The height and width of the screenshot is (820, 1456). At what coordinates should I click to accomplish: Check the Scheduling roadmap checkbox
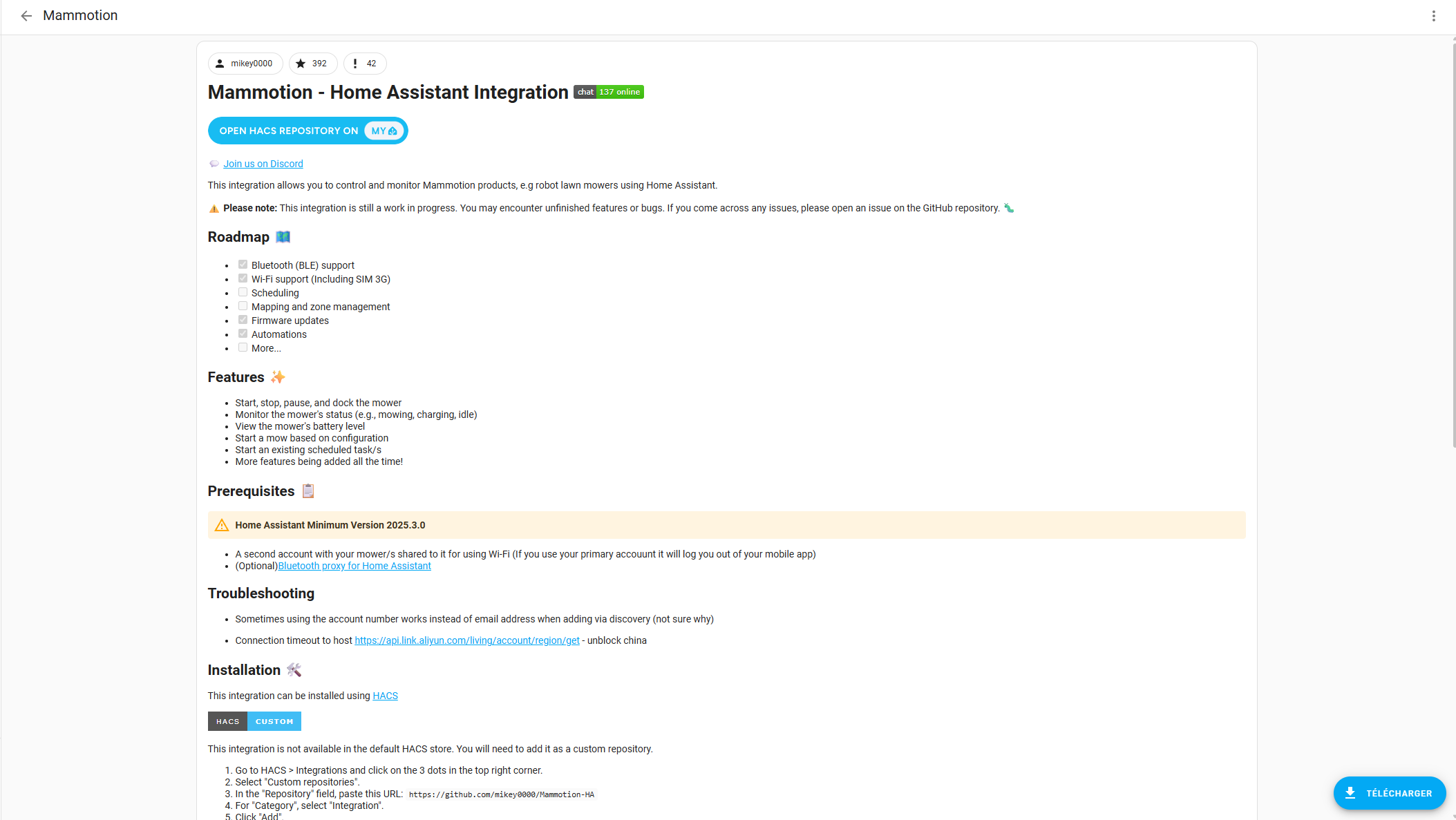pyautogui.click(x=243, y=292)
